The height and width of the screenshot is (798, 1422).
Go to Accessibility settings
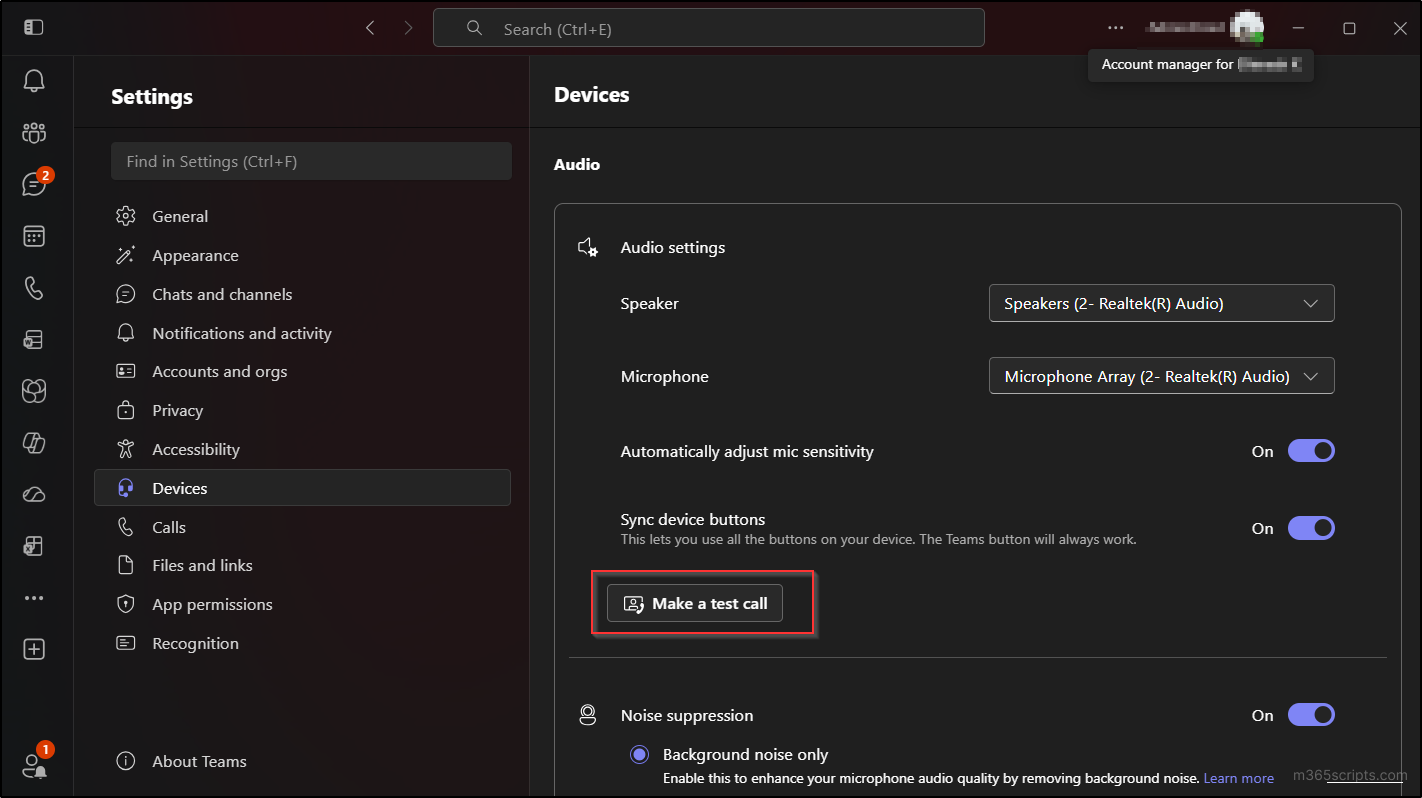pos(302,449)
